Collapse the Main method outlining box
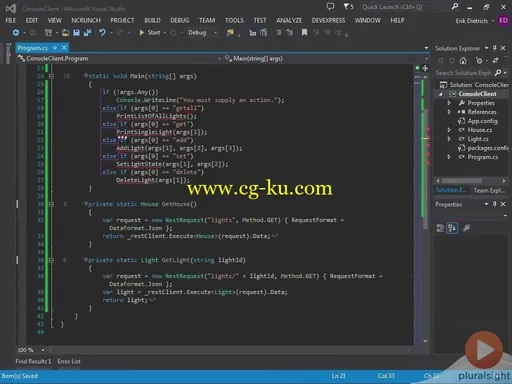Viewport: 512px width, 384px height. pyautogui.click(x=51, y=76)
